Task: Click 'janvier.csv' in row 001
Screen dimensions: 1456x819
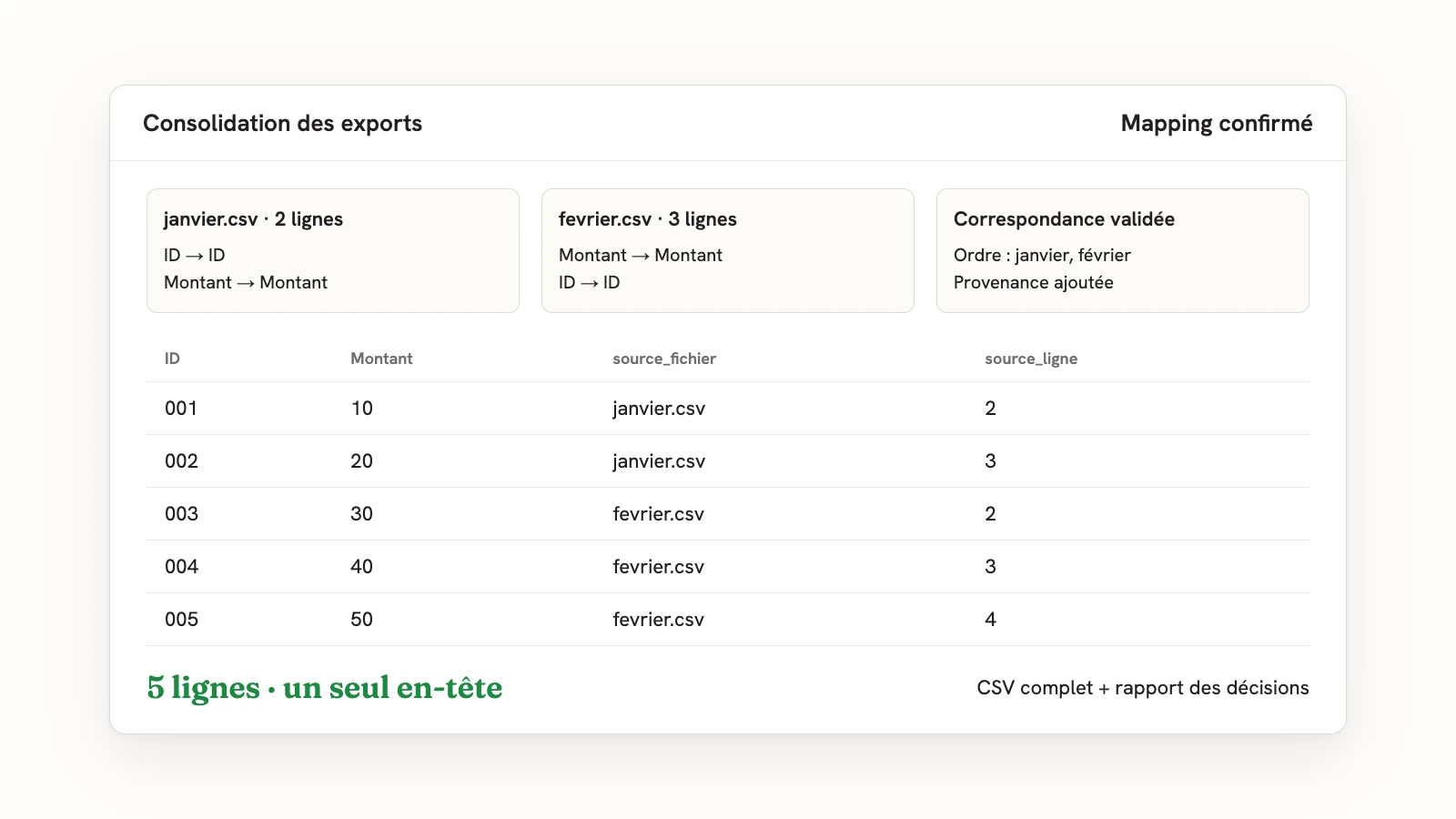Action: [659, 409]
